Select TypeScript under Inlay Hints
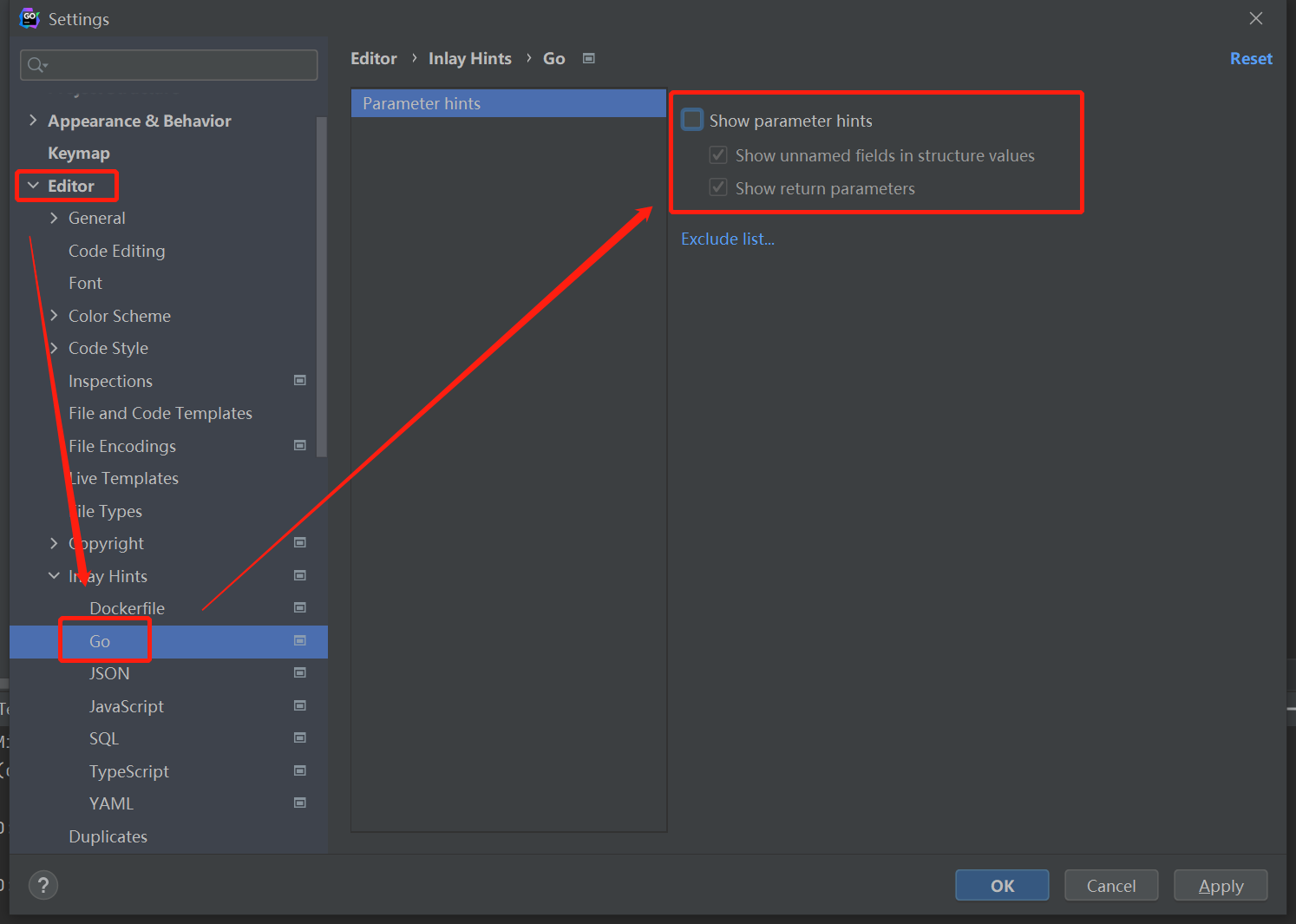Viewport: 1296px width, 924px height. (x=129, y=771)
